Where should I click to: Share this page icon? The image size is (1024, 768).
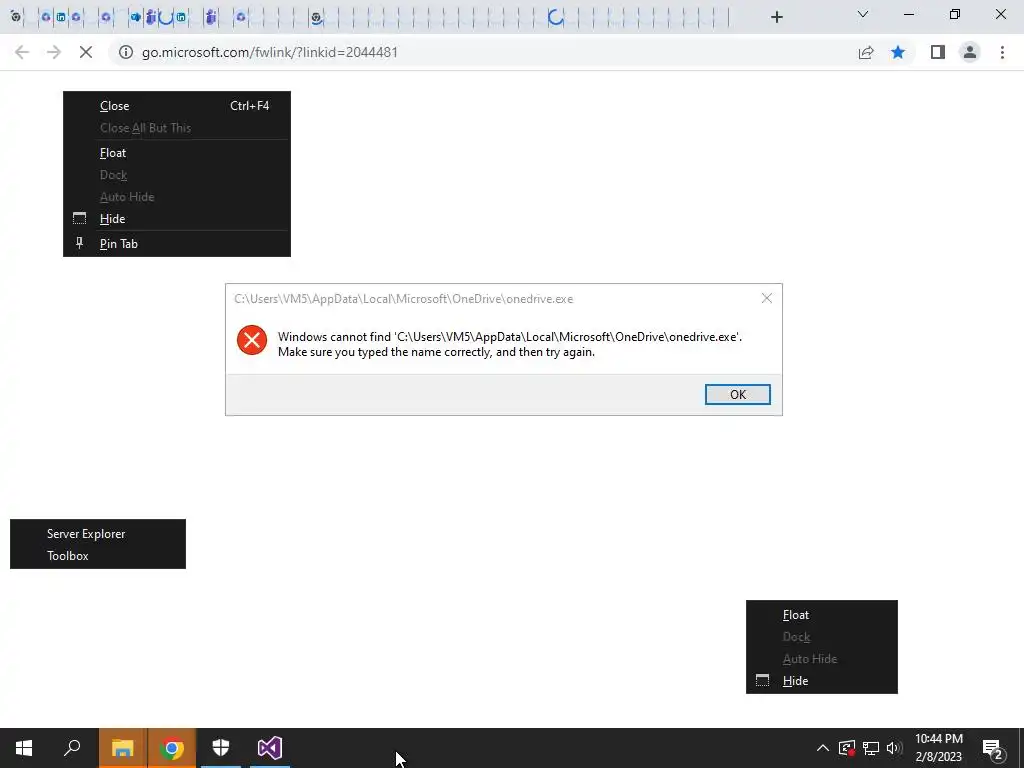[x=866, y=52]
